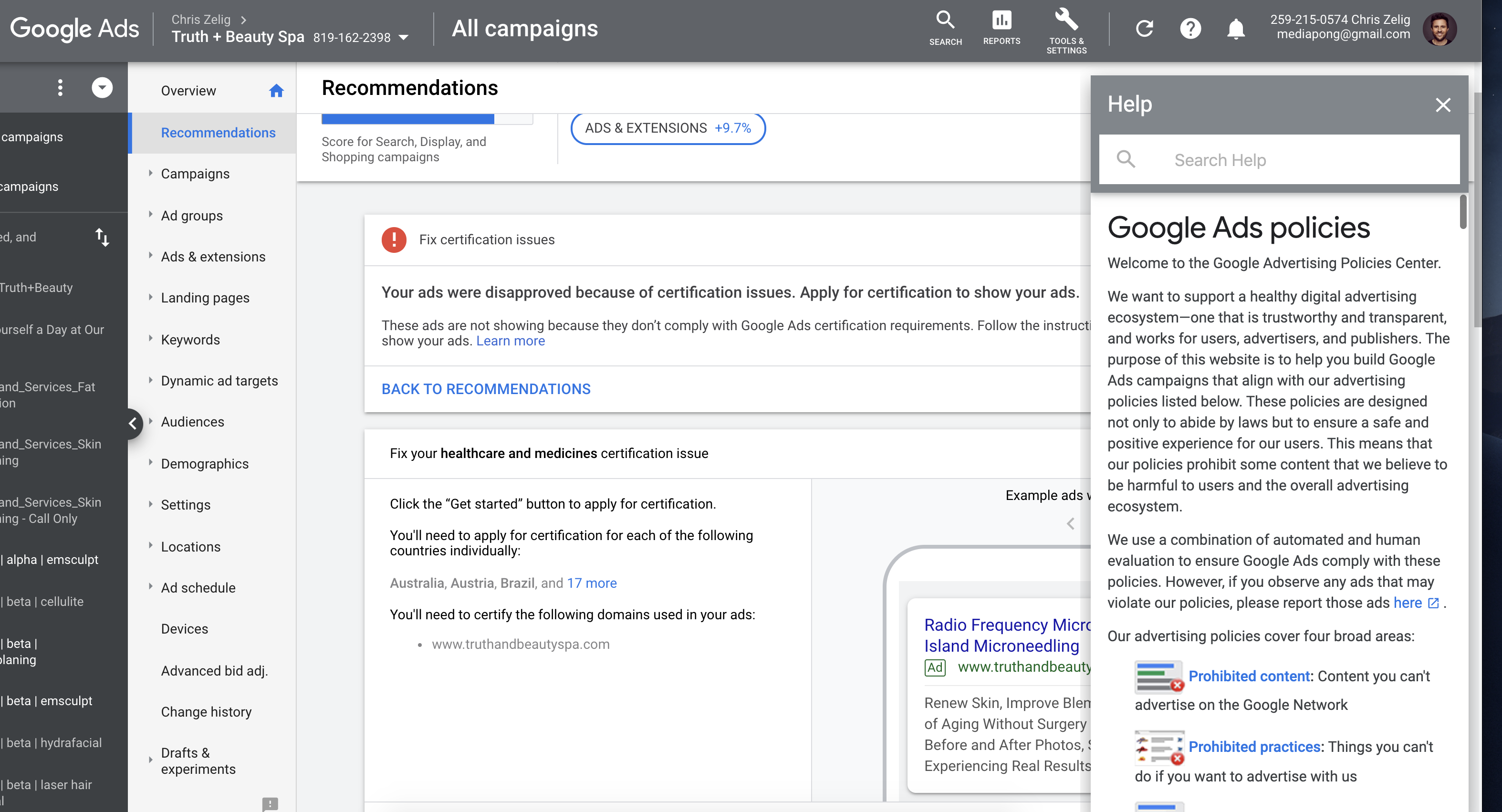Open the Search tool in header
This screenshot has width=1502, height=812.
[x=945, y=27]
